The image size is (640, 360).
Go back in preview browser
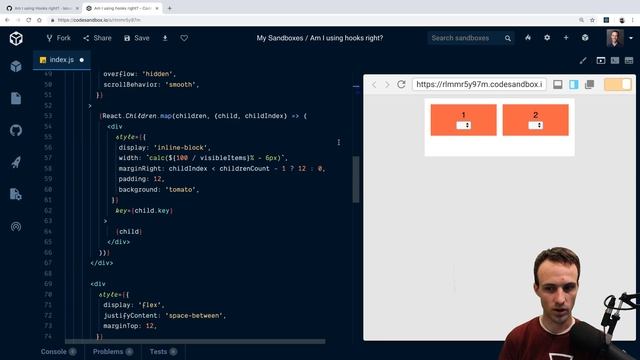coord(374,84)
